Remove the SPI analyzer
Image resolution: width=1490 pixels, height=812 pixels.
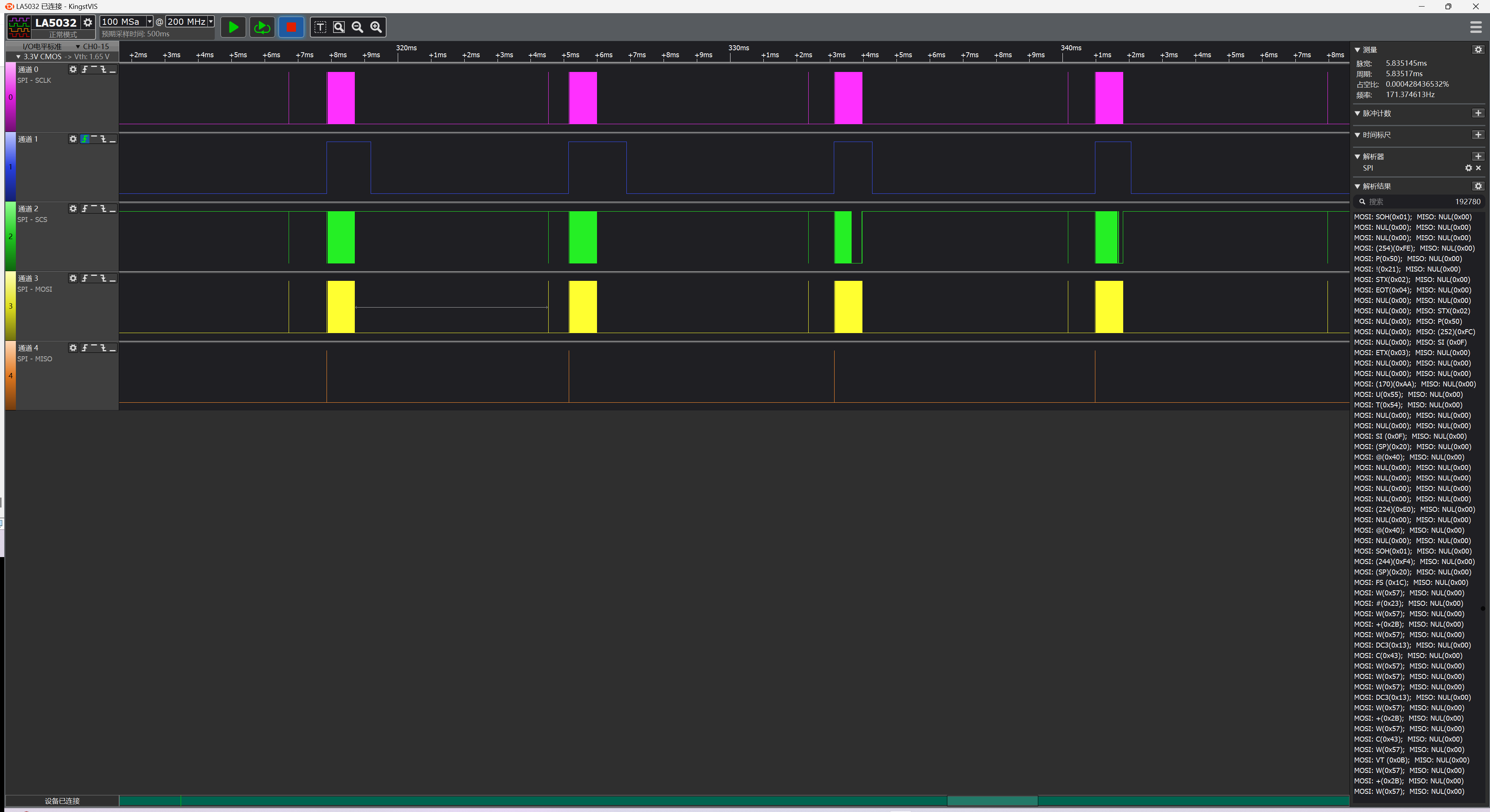1478,168
